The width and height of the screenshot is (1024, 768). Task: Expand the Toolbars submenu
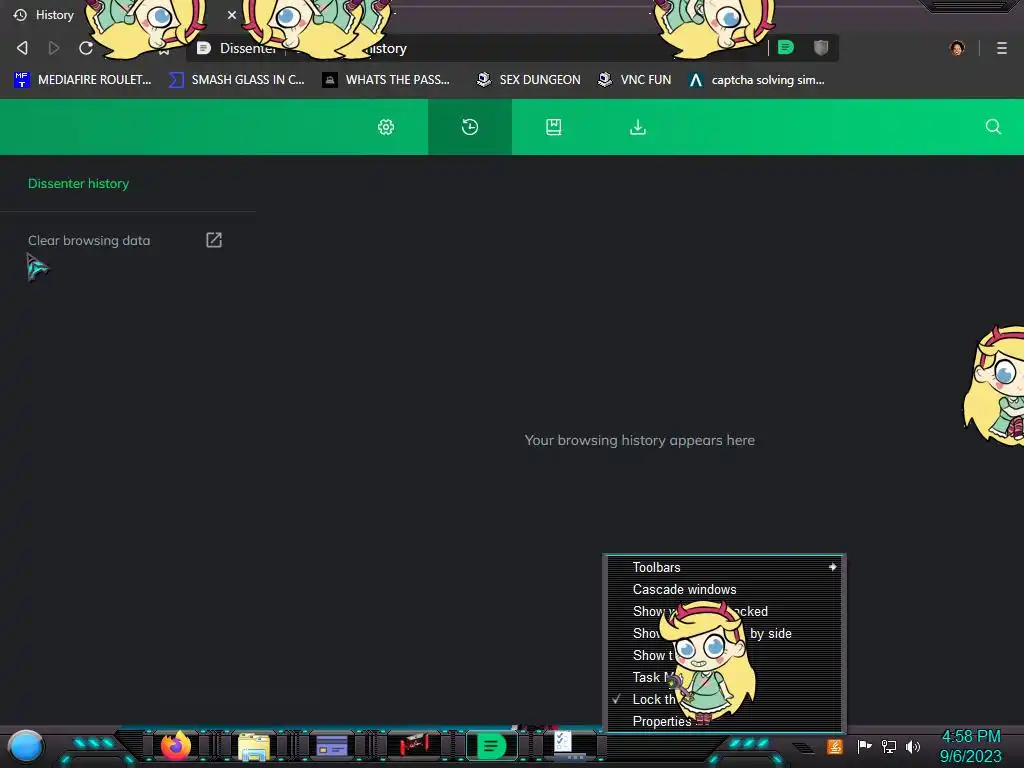click(x=724, y=567)
